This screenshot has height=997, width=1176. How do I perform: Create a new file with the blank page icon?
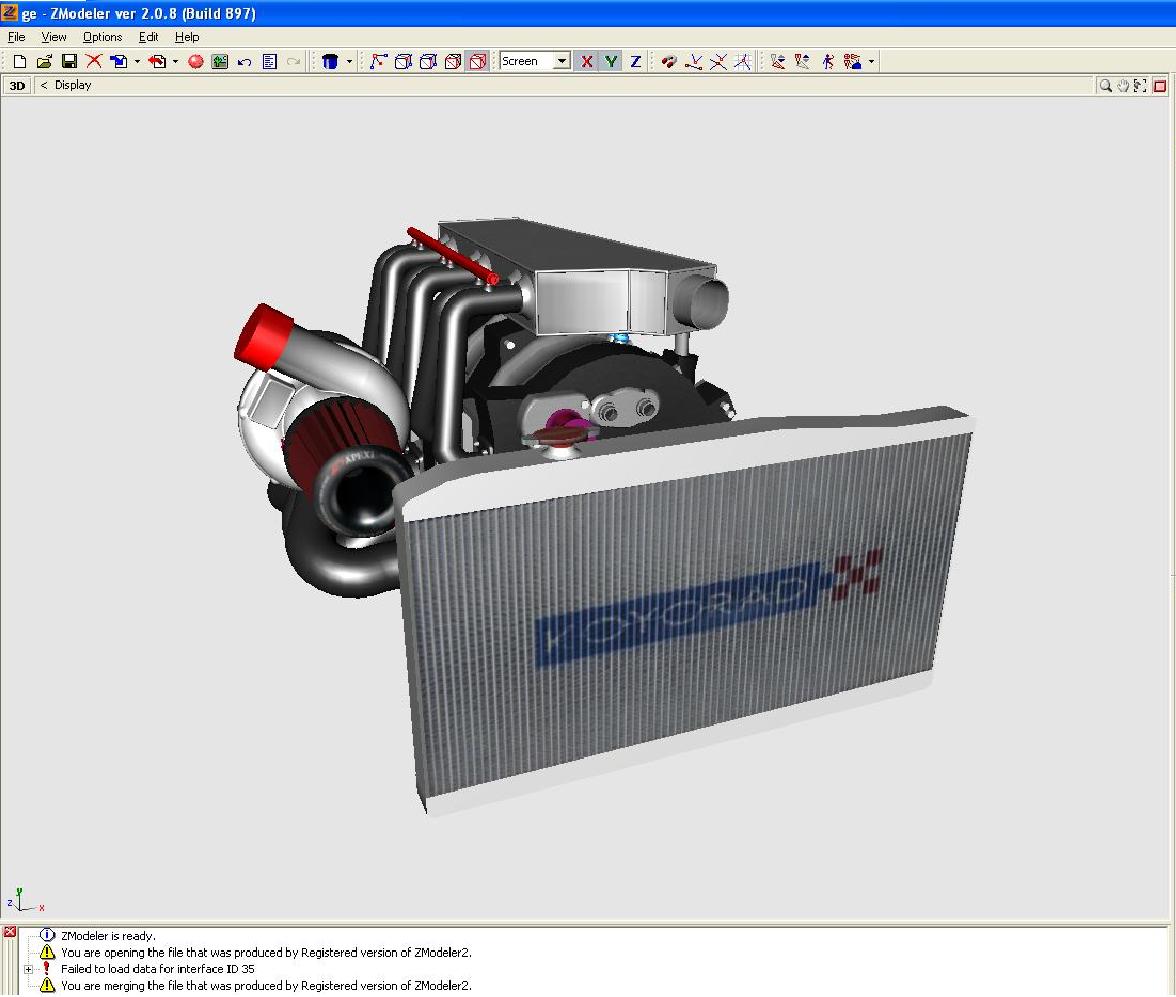coord(20,62)
